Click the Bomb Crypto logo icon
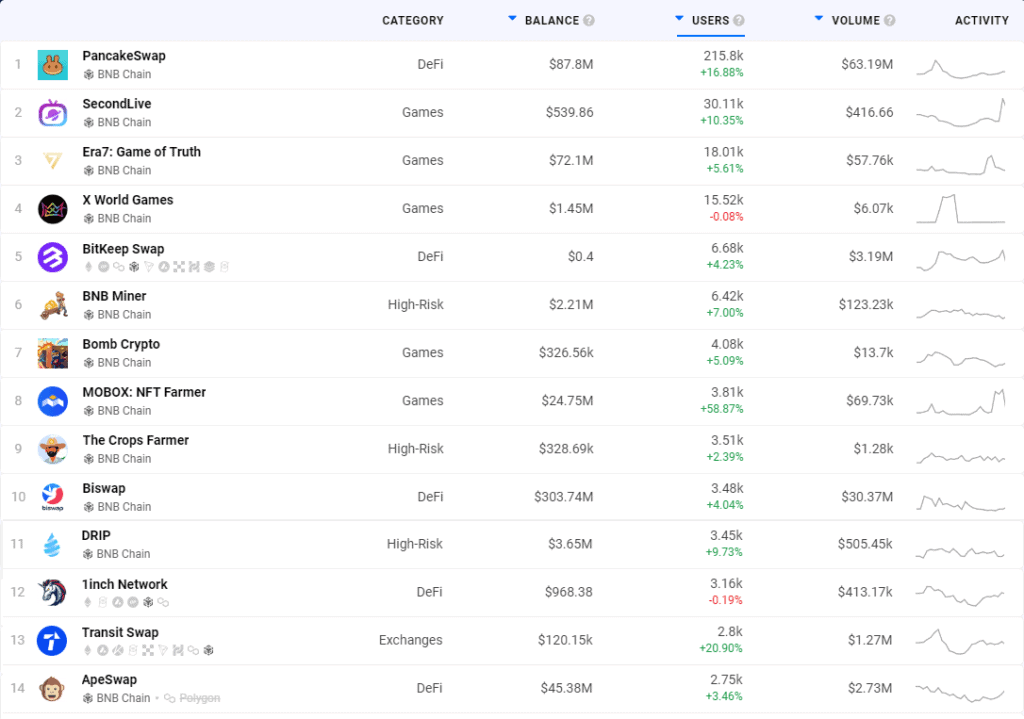 click(53, 353)
